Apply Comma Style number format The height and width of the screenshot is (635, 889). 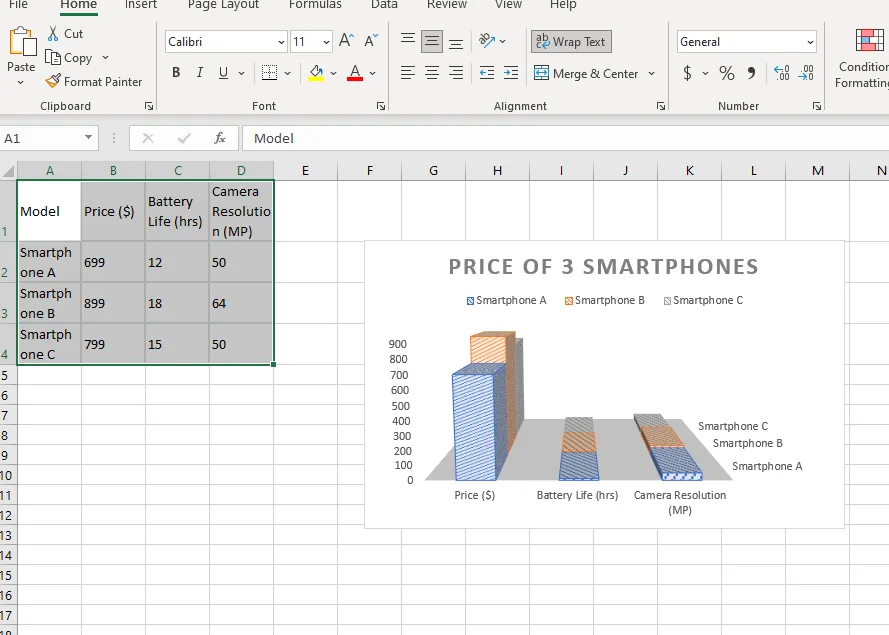coord(751,73)
